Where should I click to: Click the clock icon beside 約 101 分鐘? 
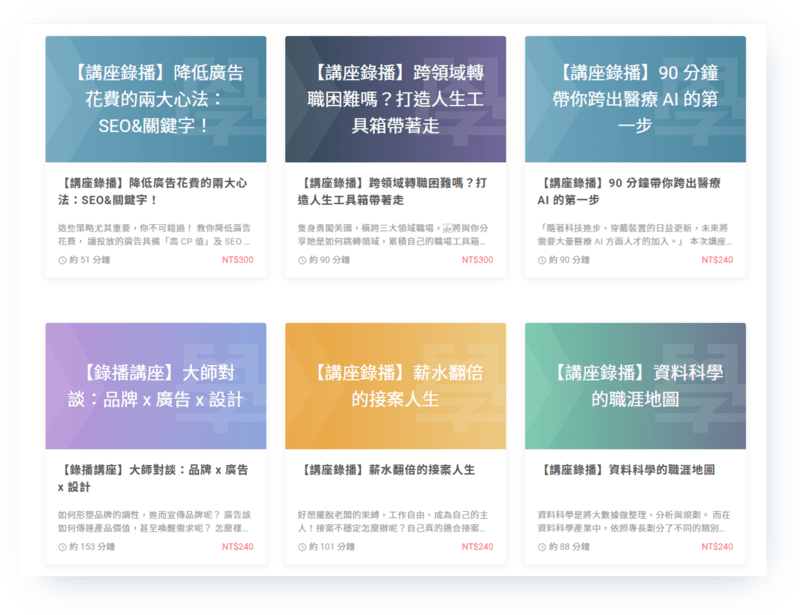click(303, 547)
